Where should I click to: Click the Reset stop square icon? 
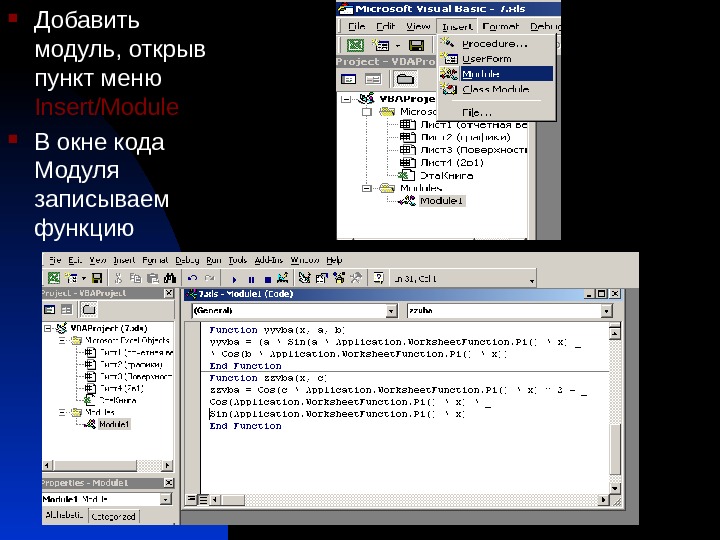point(268,279)
